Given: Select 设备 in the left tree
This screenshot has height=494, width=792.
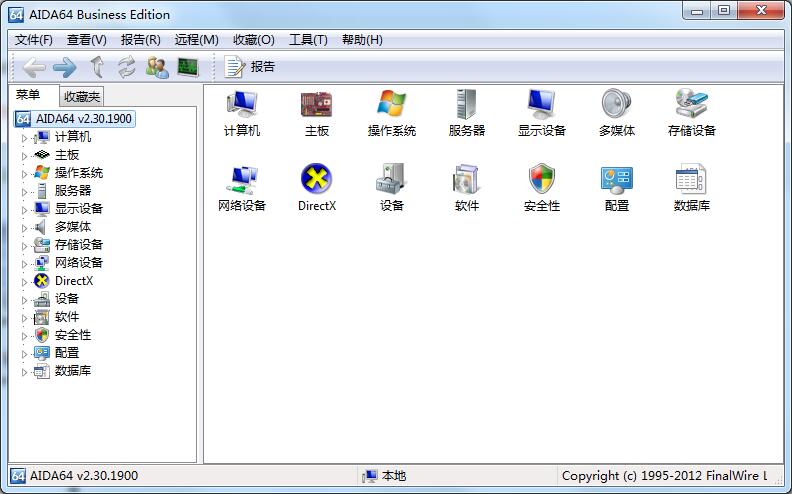Looking at the screenshot, I should point(67,299).
